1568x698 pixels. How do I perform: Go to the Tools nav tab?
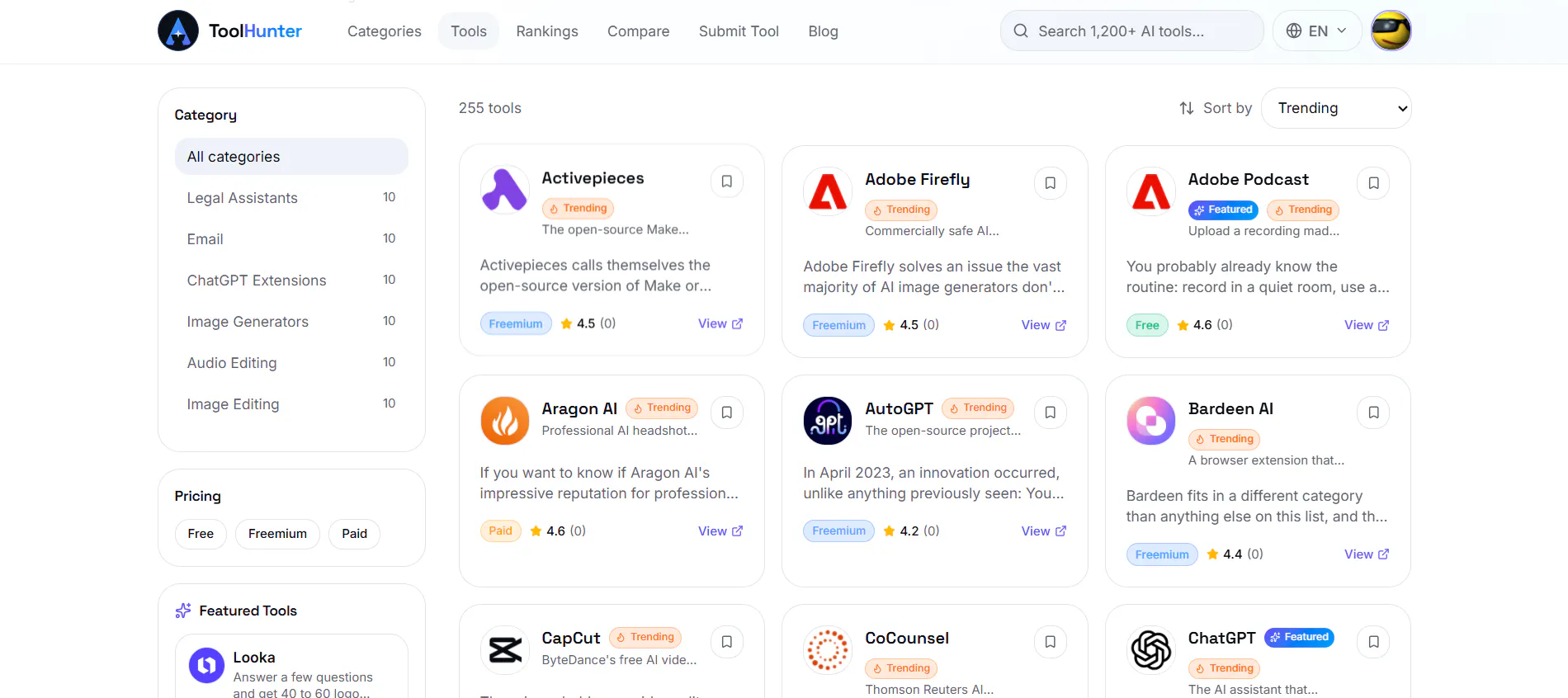click(469, 31)
